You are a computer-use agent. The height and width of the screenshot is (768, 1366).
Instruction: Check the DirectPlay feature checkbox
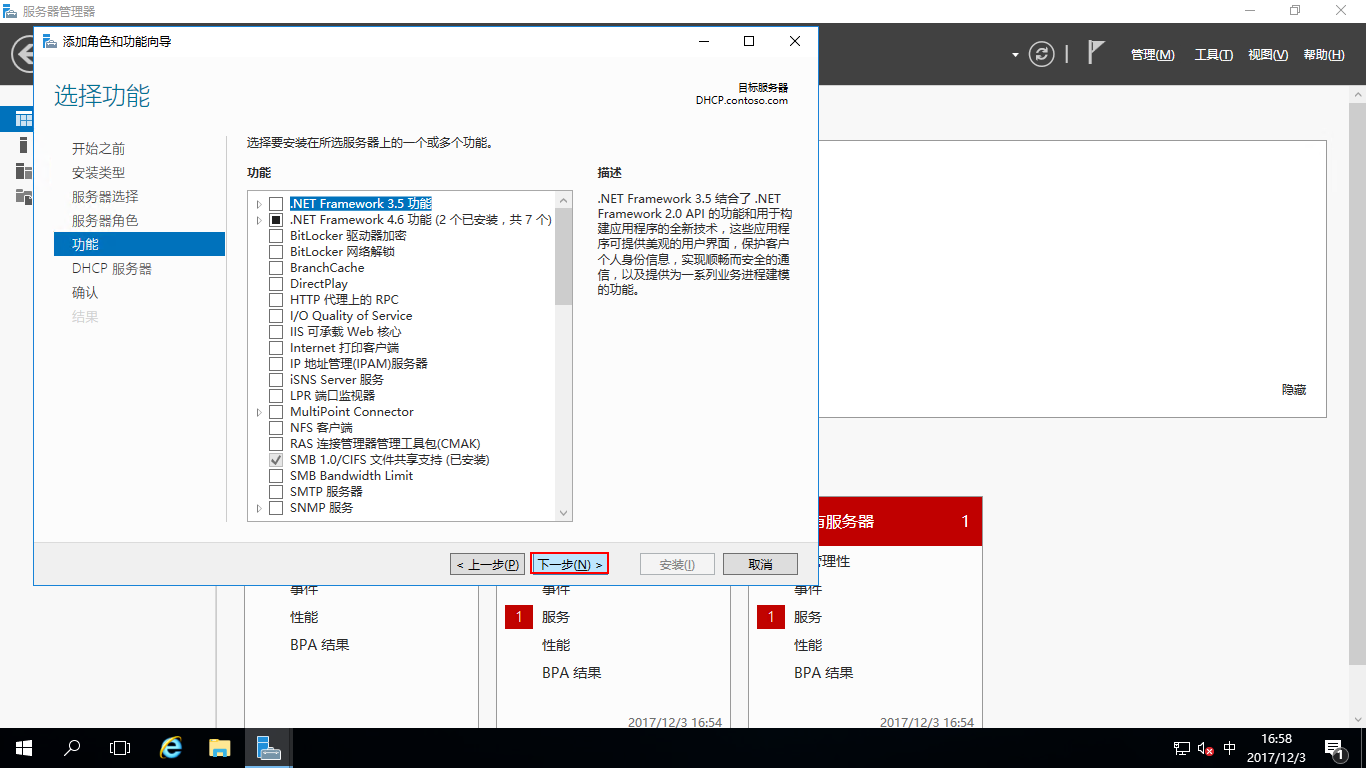click(276, 284)
